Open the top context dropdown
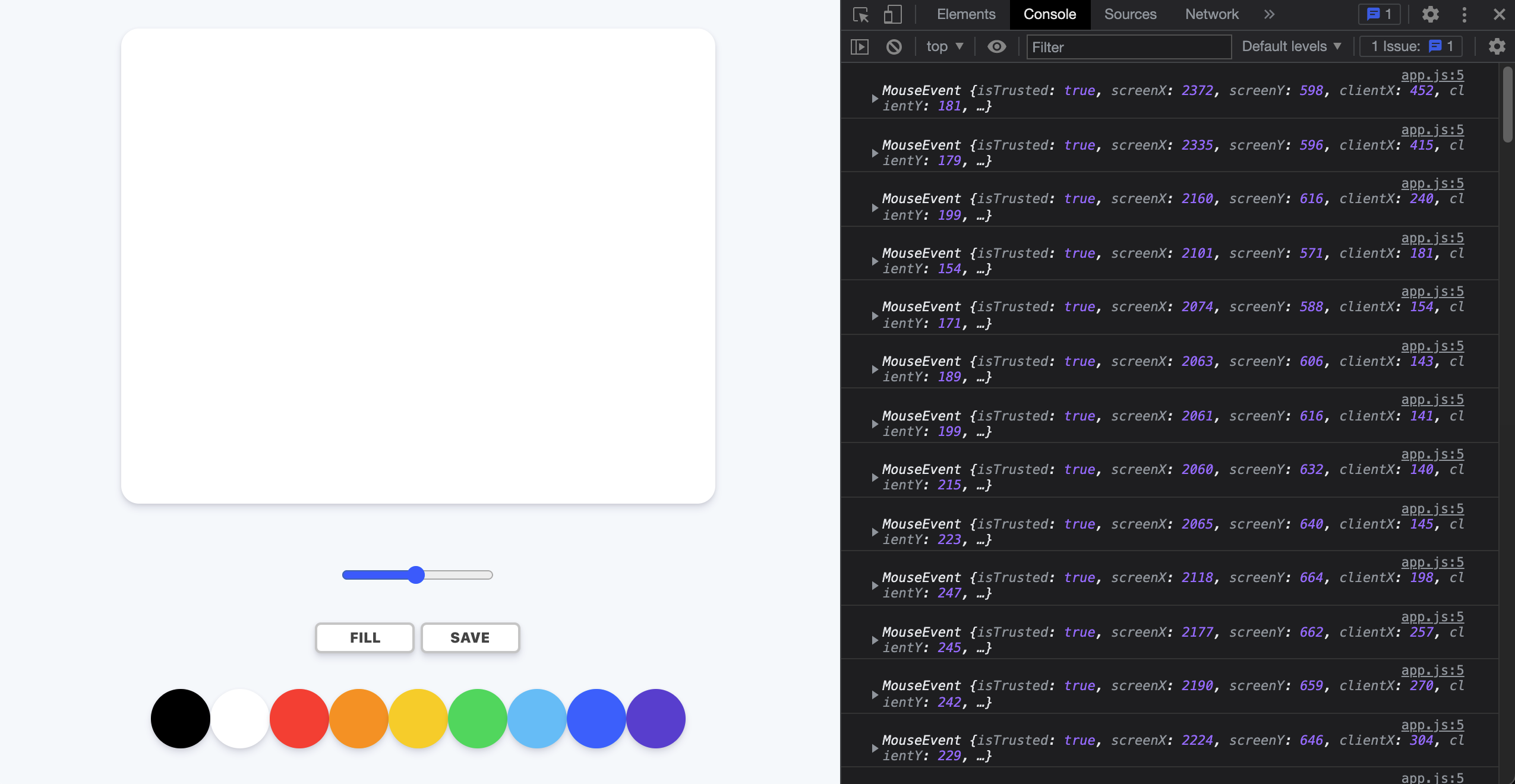Image resolution: width=1515 pixels, height=784 pixels. [x=944, y=47]
